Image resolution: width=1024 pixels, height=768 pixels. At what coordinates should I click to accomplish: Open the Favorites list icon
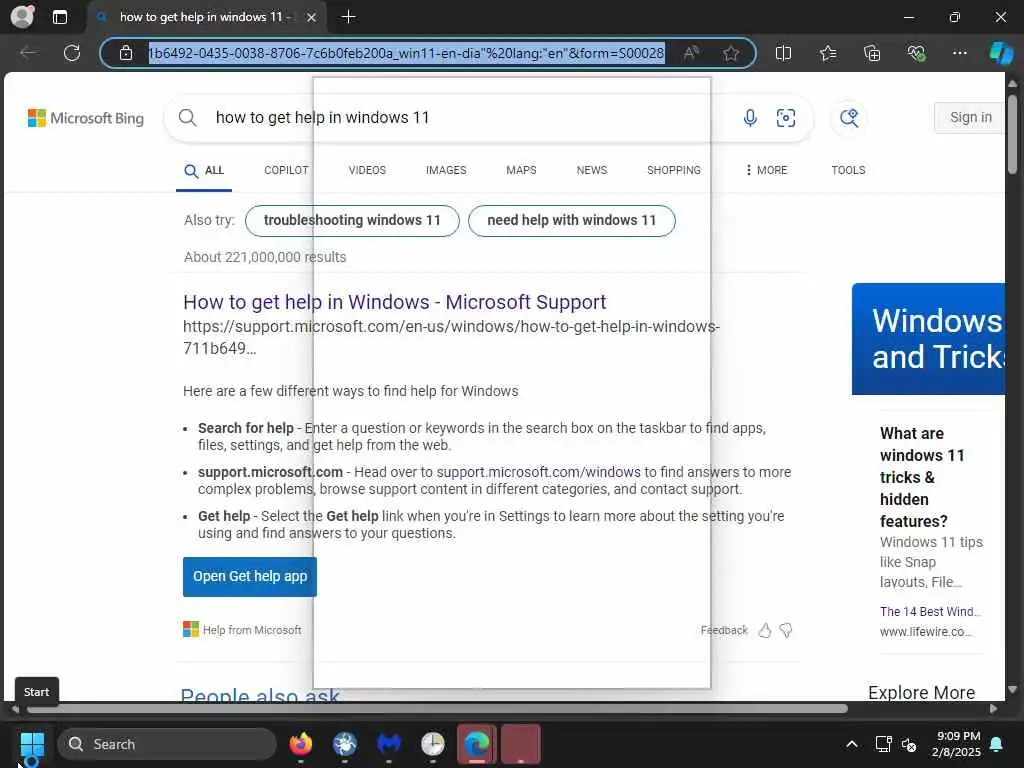tap(827, 53)
